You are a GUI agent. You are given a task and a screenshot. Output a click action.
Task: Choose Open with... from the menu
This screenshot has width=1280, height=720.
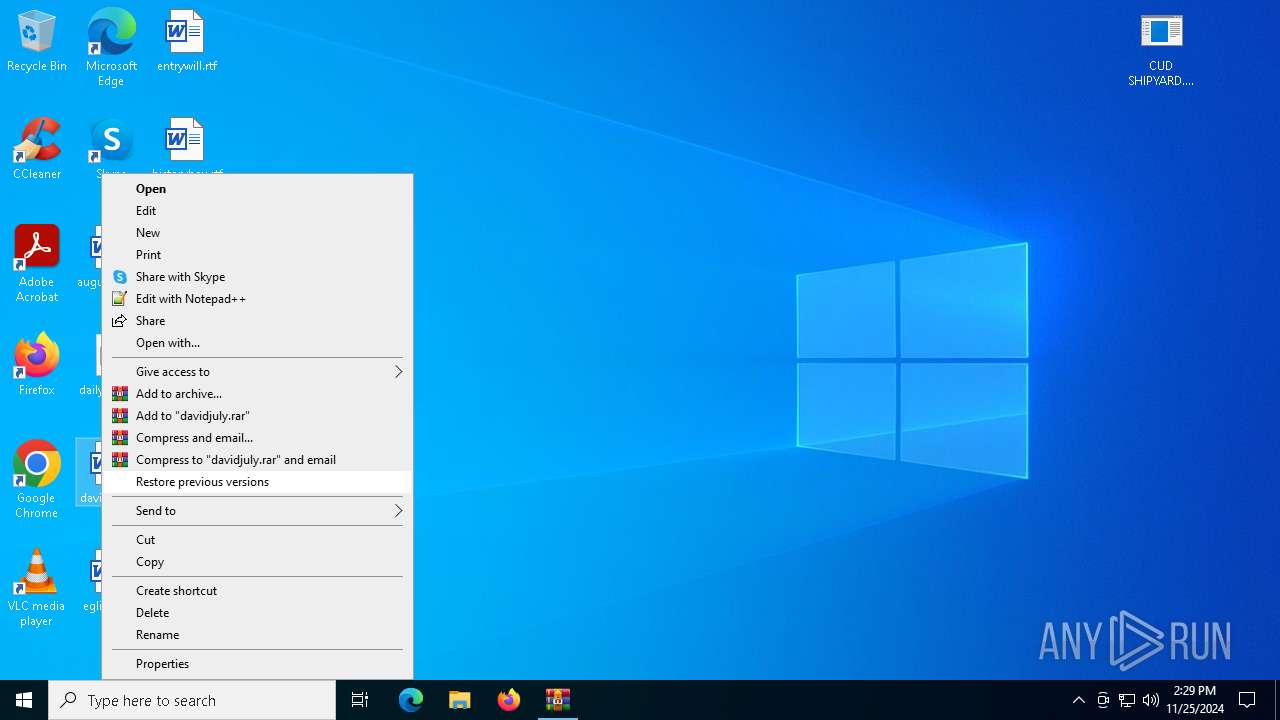(258, 342)
